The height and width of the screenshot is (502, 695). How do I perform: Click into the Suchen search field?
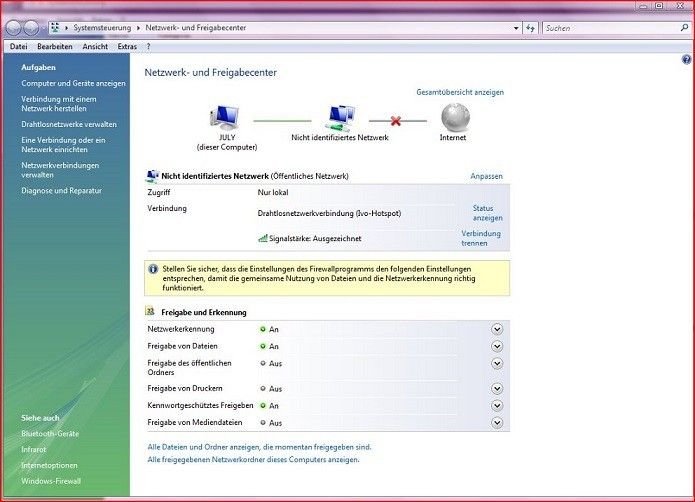coord(611,28)
